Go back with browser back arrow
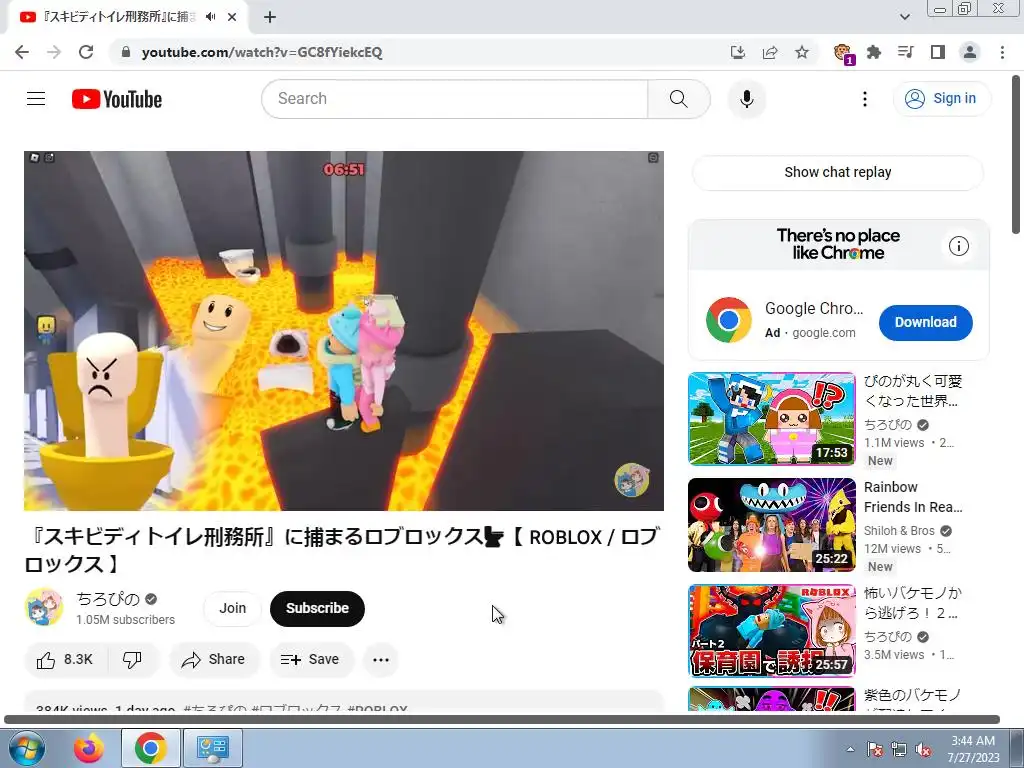The width and height of the screenshot is (1024, 768). 22,52
